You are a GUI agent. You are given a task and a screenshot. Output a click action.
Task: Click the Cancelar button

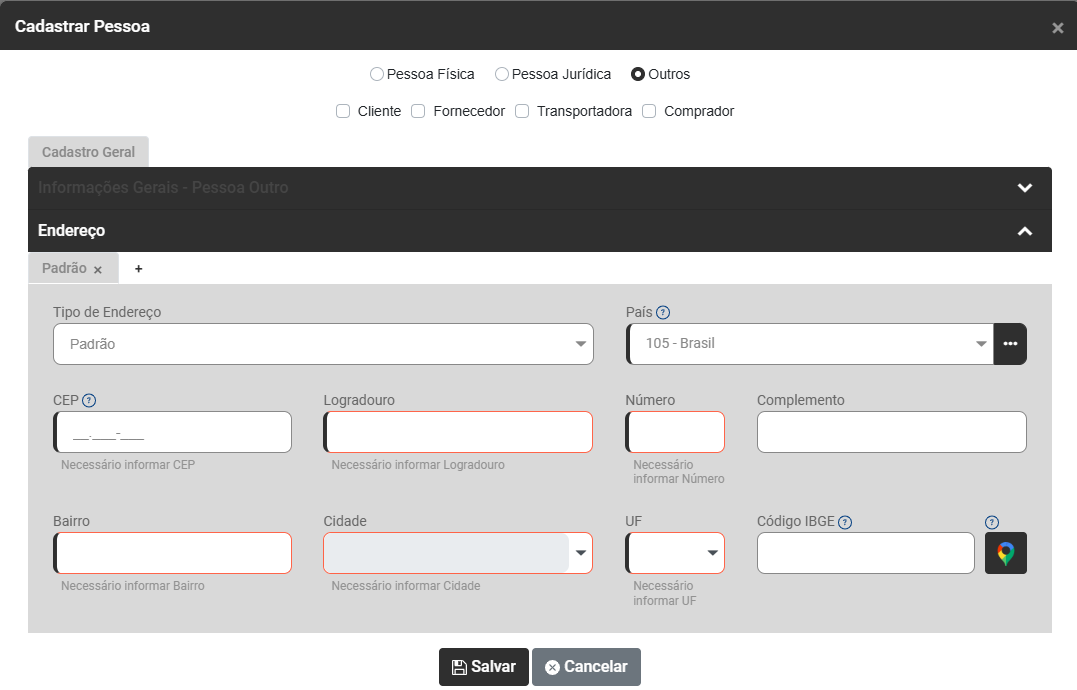pyautogui.click(x=586, y=667)
